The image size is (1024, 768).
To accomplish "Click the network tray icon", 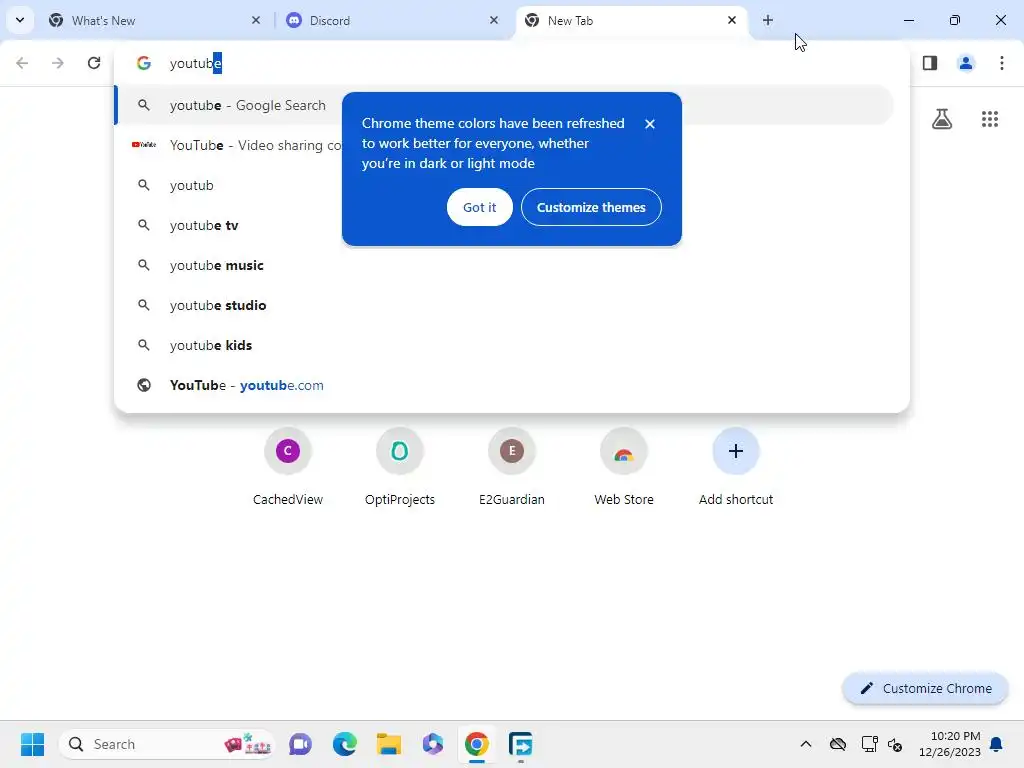I will [x=869, y=744].
